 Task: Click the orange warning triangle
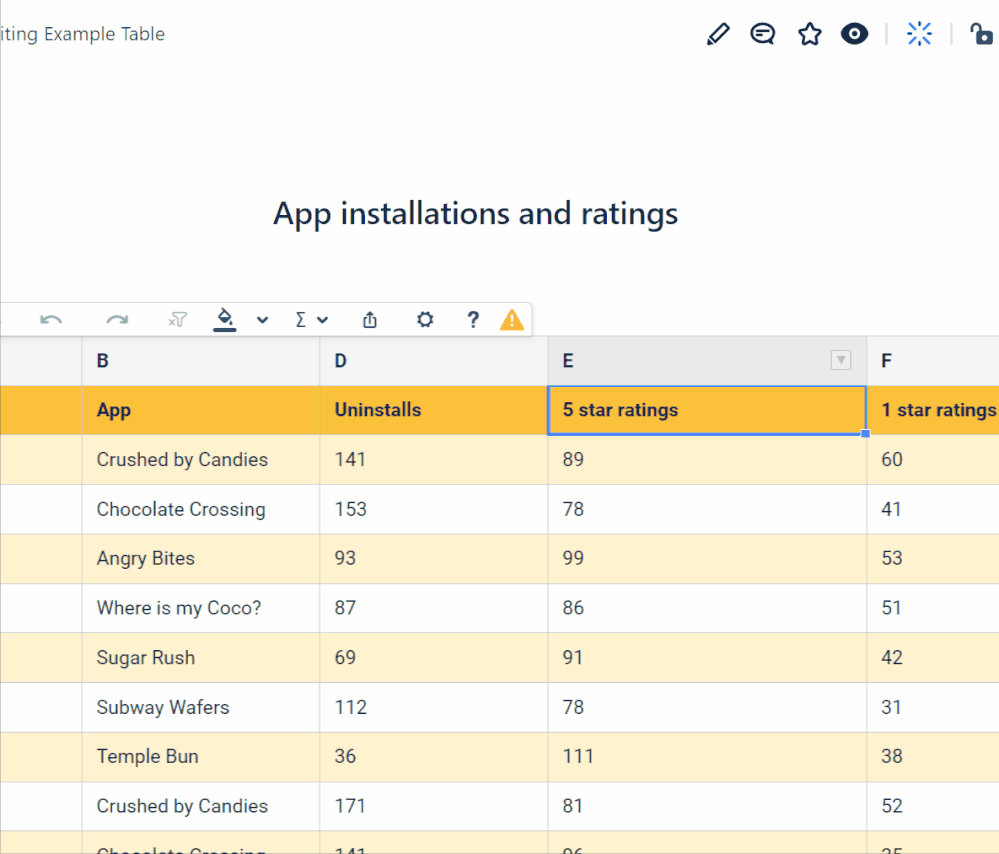tap(512, 319)
